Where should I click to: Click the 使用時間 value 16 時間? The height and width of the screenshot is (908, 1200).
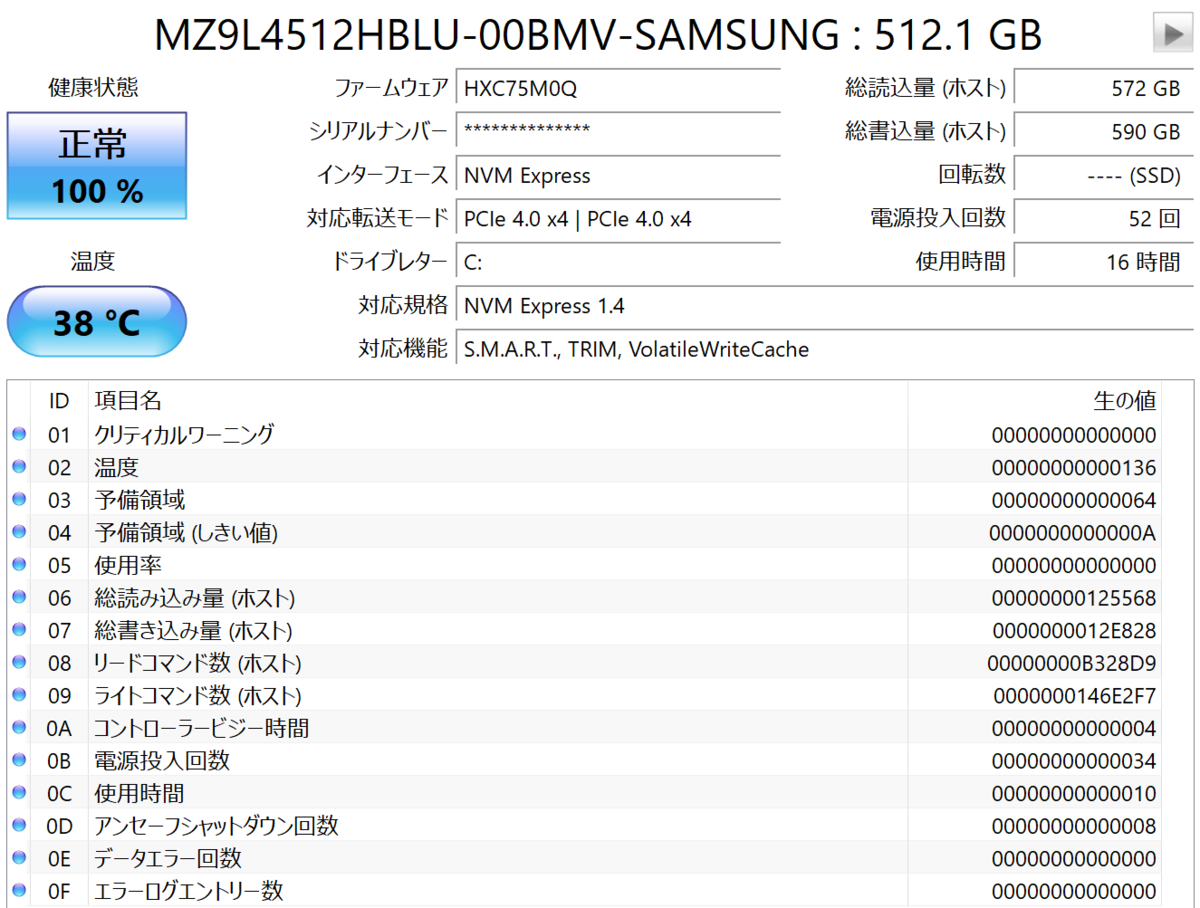(x=1103, y=262)
